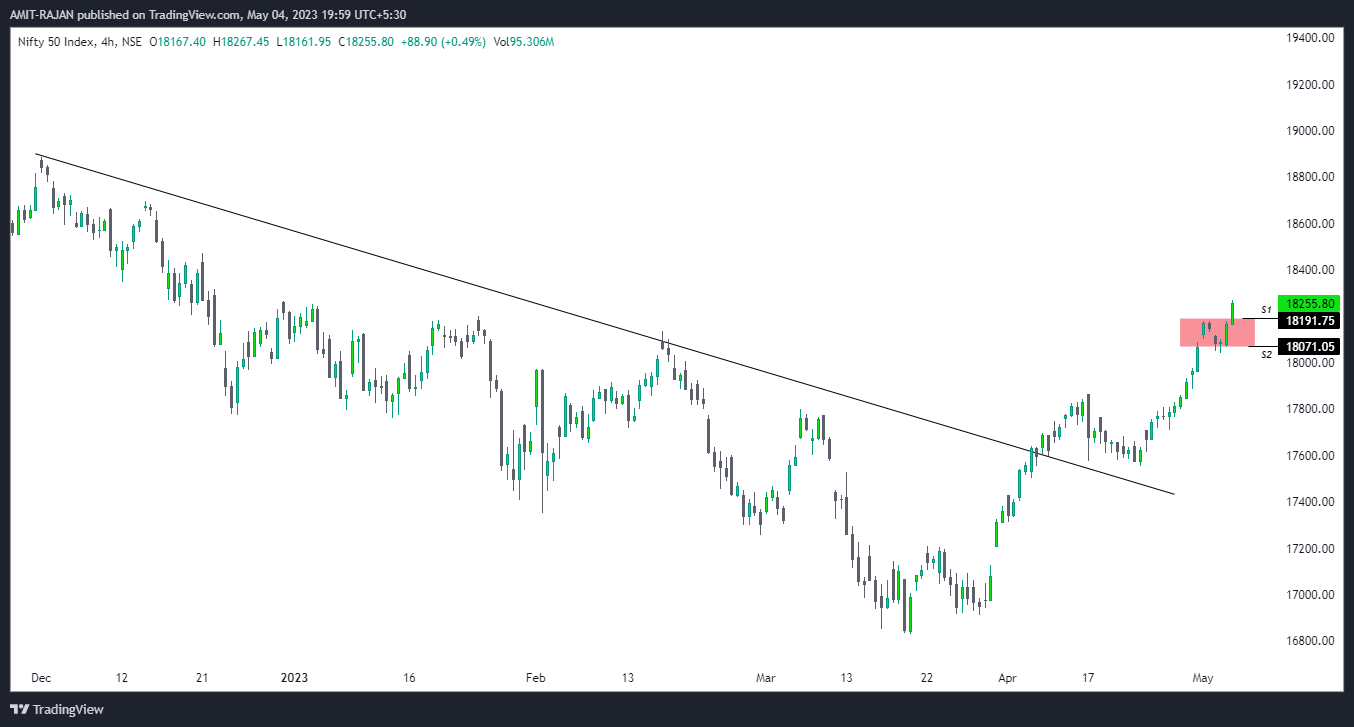Screen dimensions: 1354x727
Task: Select the pink support zone rectangle
Action: (x=1217, y=333)
